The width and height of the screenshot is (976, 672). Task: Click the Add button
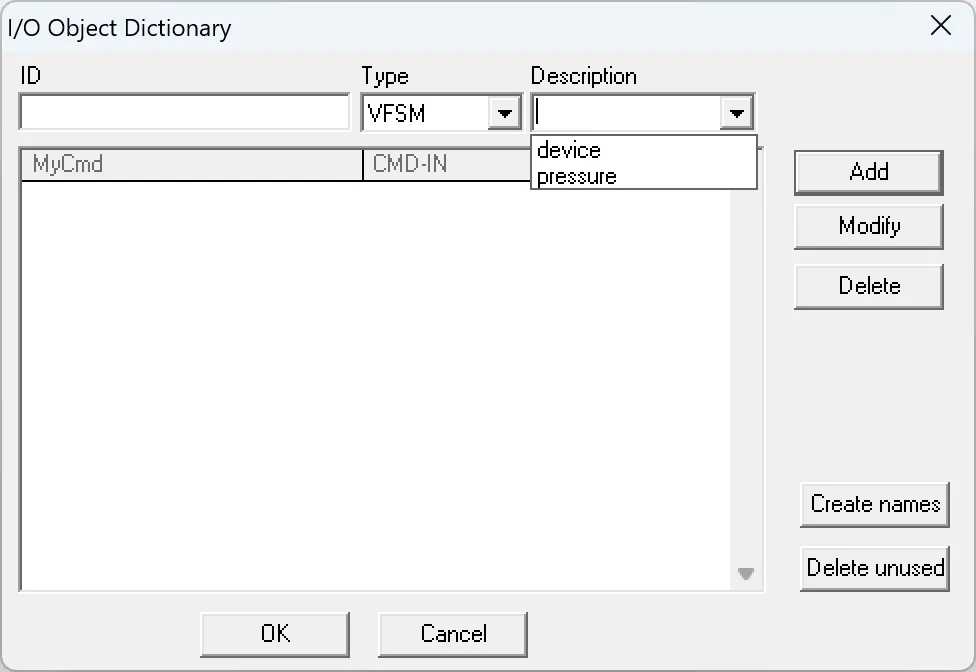[868, 172]
